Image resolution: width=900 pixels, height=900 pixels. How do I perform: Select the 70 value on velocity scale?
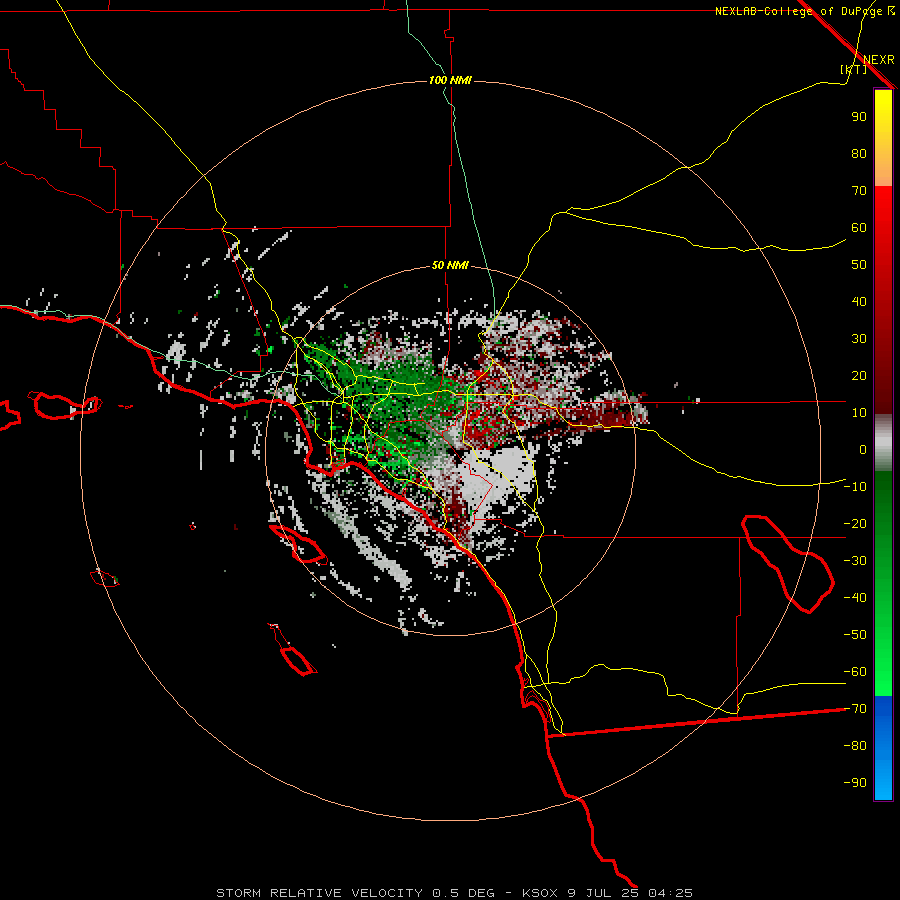coord(859,191)
